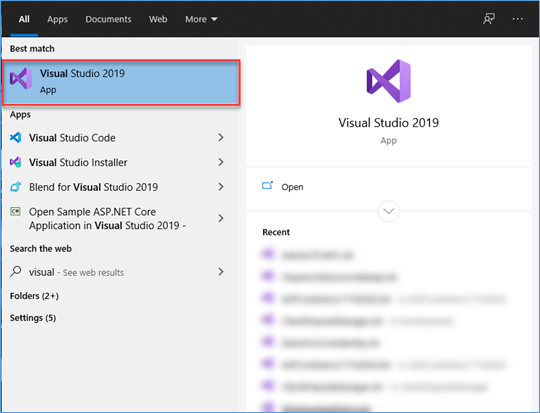The width and height of the screenshot is (540, 413).
Task: Switch to the Documents tab
Action: 108,19
